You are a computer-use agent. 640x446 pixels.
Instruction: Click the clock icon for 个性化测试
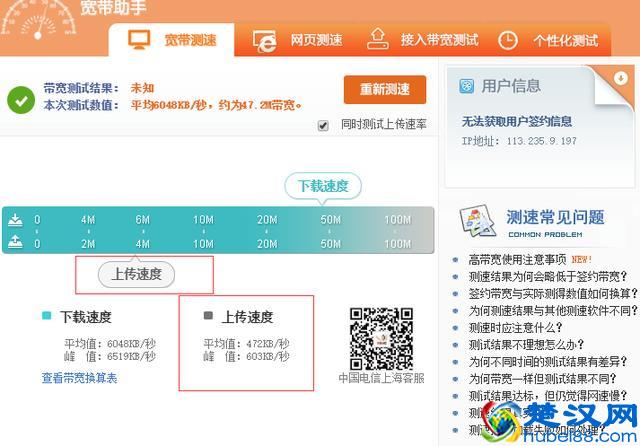(508, 41)
